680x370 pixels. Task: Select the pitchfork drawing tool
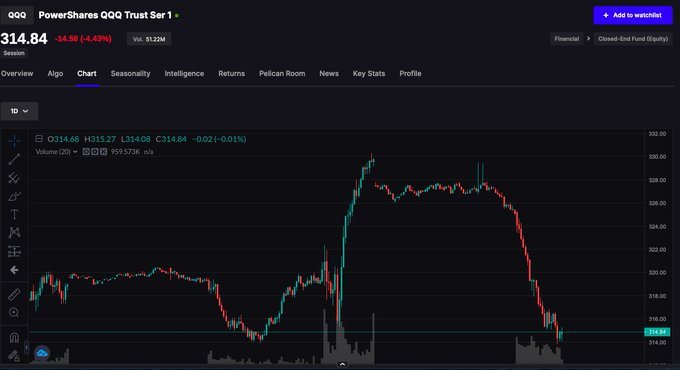[x=14, y=177]
